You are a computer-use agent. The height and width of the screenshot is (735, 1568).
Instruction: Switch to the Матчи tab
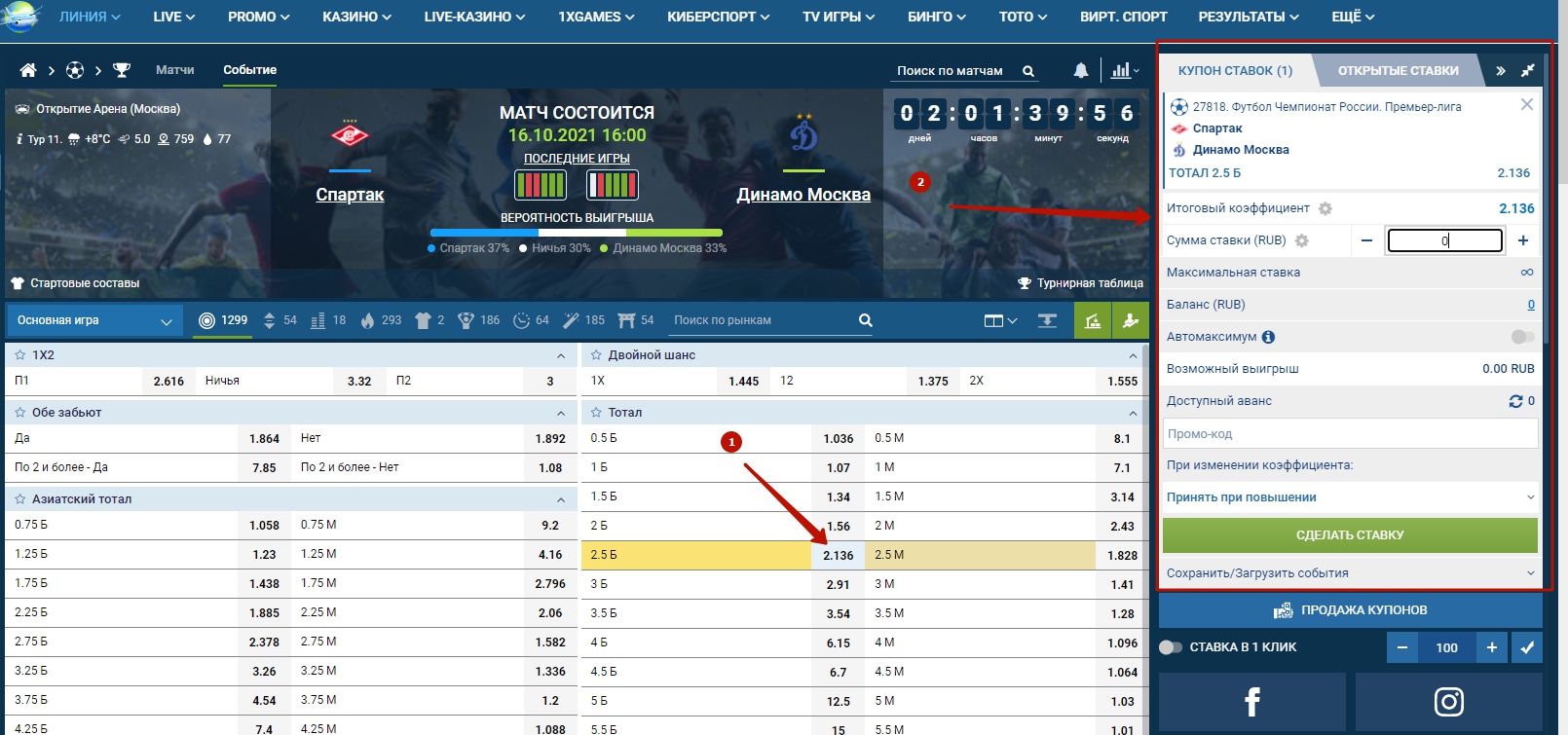(x=175, y=70)
